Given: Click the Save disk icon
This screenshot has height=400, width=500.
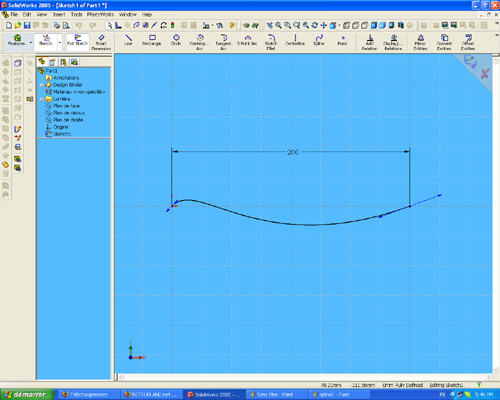Looking at the screenshot, I should click(x=27, y=25).
